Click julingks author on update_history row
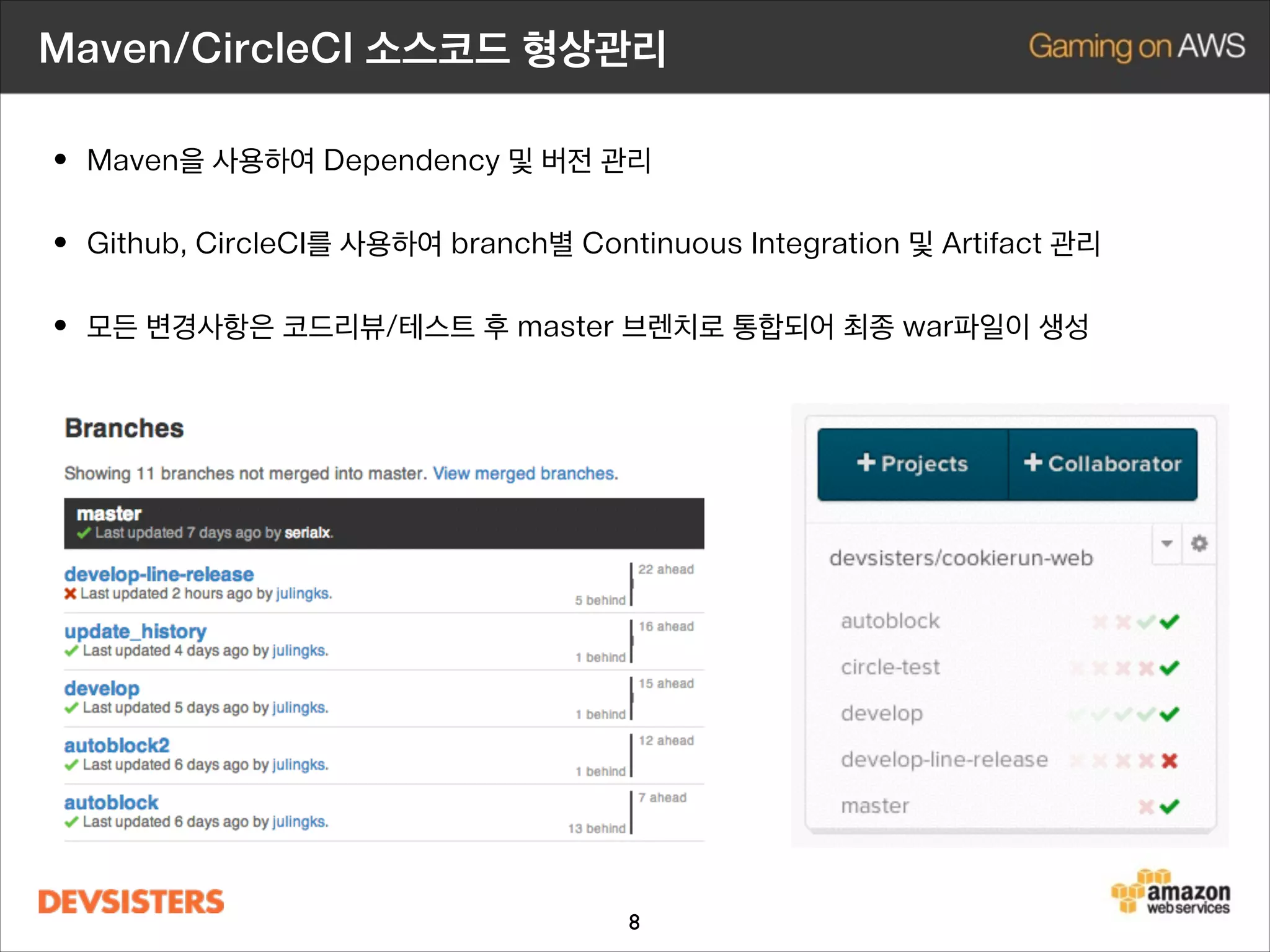Image resolution: width=1270 pixels, height=952 pixels. click(x=299, y=651)
